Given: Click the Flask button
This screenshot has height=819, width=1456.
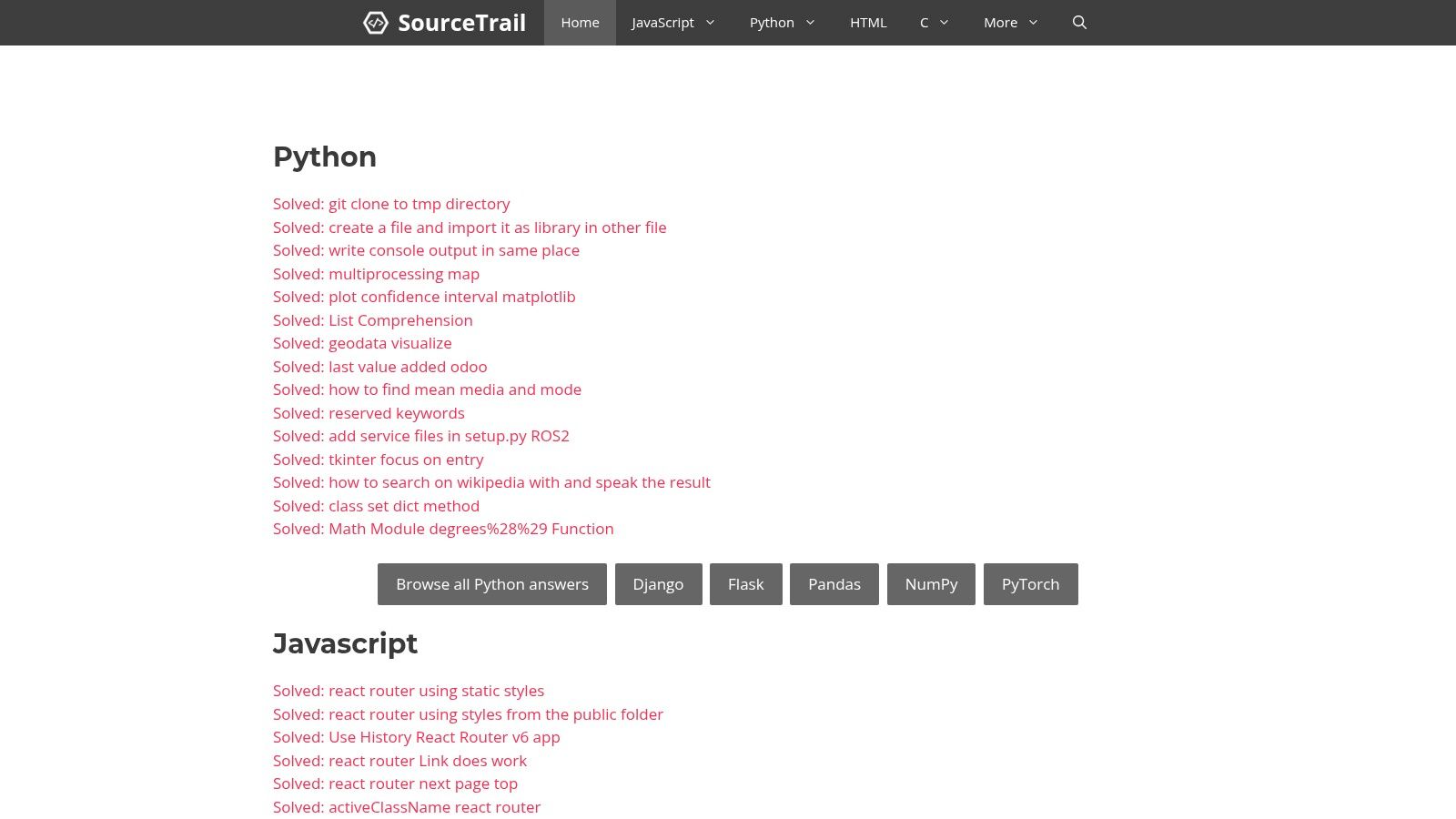Looking at the screenshot, I should [x=745, y=584].
